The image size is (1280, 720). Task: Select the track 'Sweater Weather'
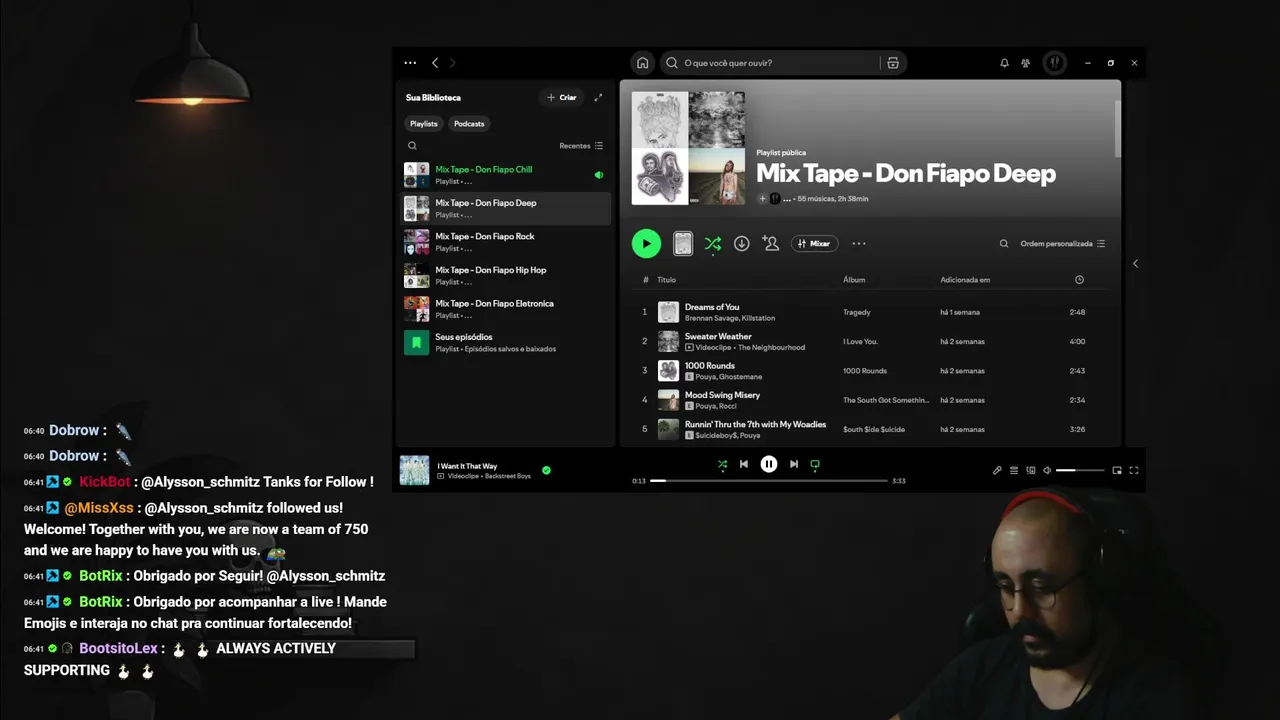[x=718, y=336]
